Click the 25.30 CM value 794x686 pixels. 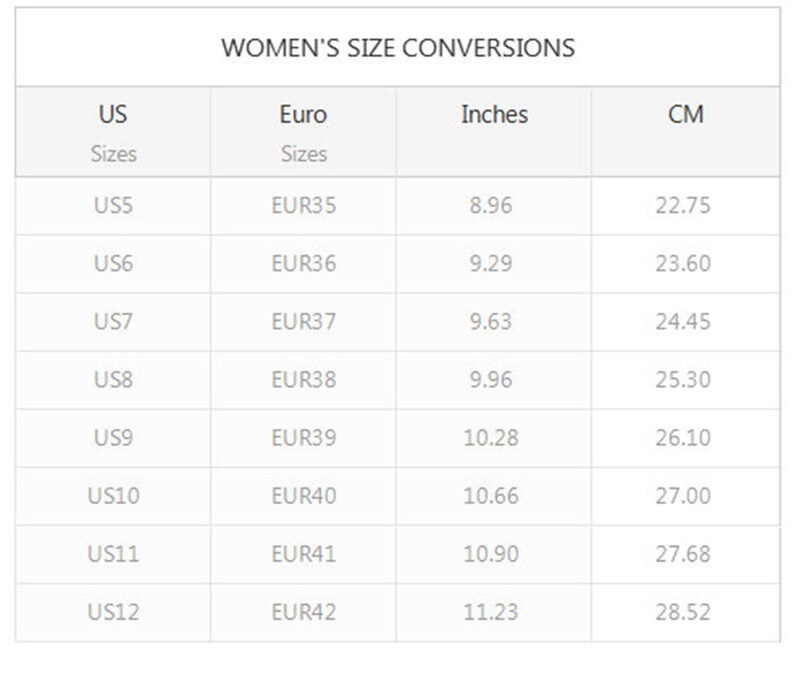(x=683, y=380)
